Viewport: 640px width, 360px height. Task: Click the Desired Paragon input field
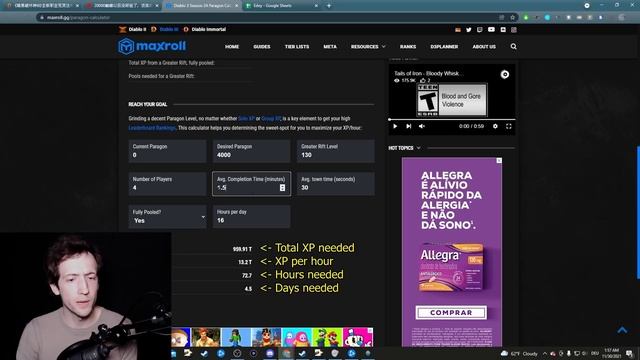(x=251, y=151)
